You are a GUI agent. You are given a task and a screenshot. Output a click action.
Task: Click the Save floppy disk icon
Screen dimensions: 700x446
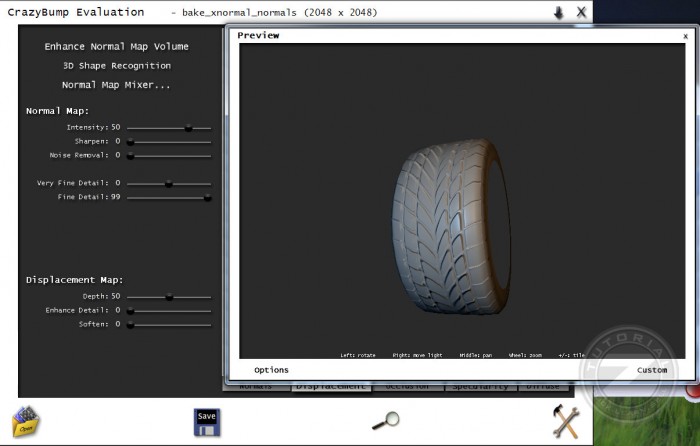click(x=206, y=420)
